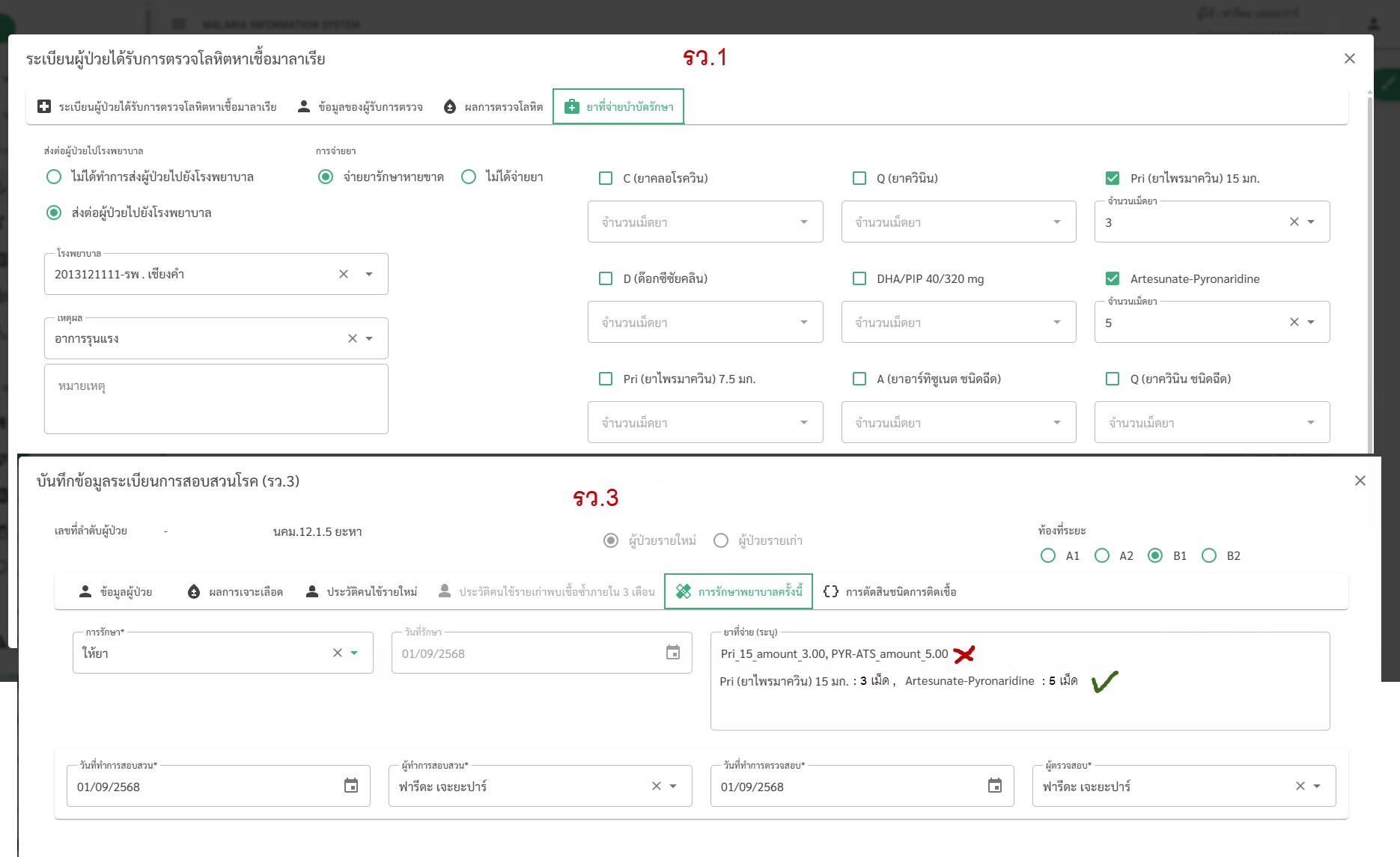Tick the DHA/PIP 40/320 mg checkbox
Image resolution: width=1400 pixels, height=857 pixels.
(859, 278)
